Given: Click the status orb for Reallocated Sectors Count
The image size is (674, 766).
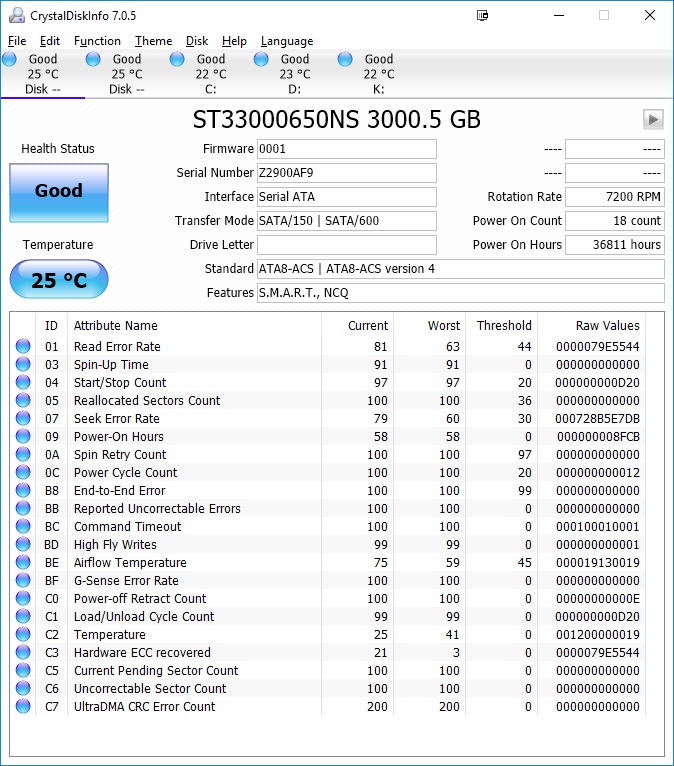Looking at the screenshot, I should point(23,401).
